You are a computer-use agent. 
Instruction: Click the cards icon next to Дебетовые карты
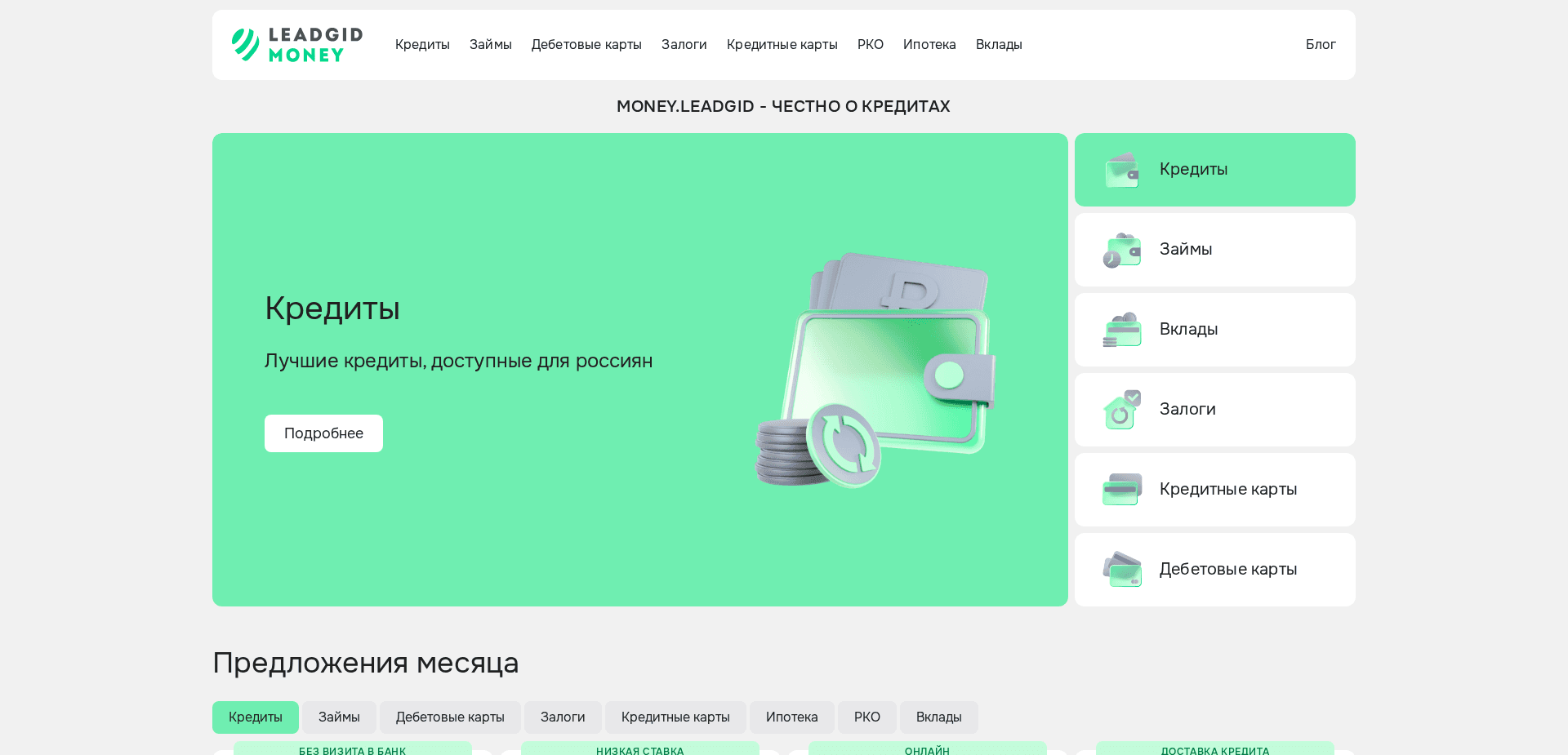1122,569
